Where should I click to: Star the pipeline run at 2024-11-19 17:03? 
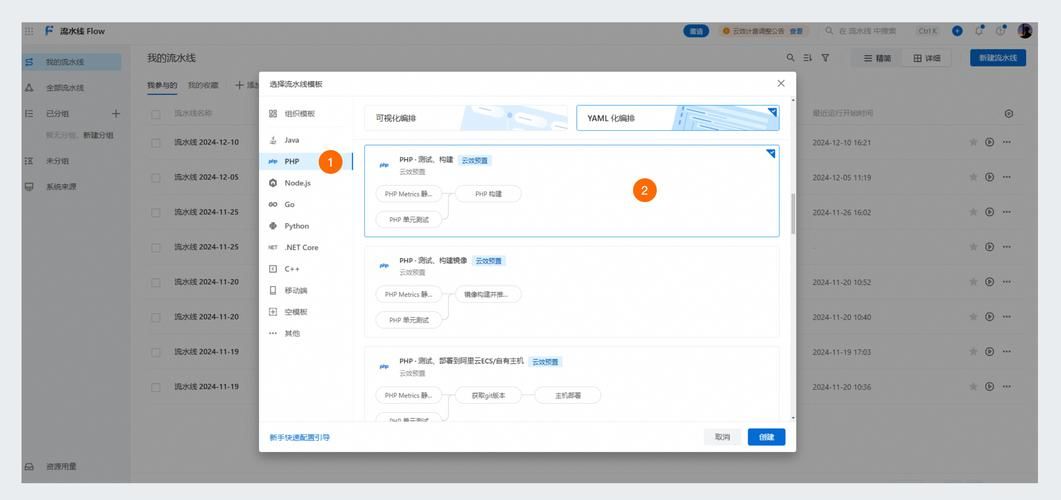(973, 352)
